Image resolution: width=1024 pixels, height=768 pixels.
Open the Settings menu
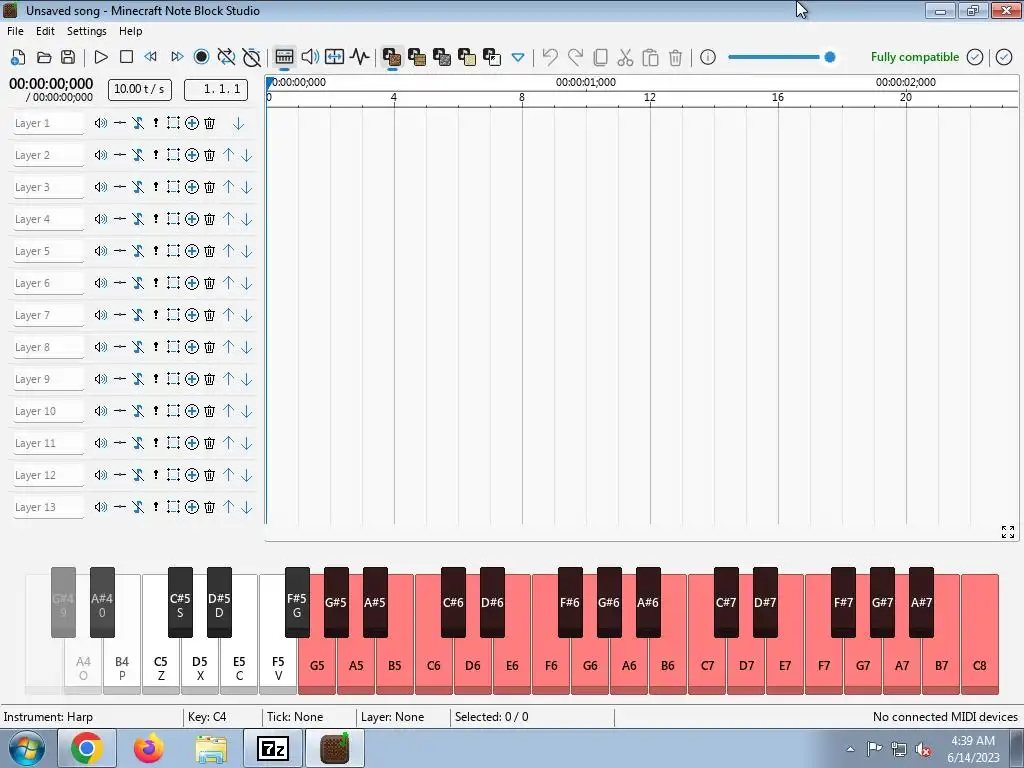click(86, 31)
